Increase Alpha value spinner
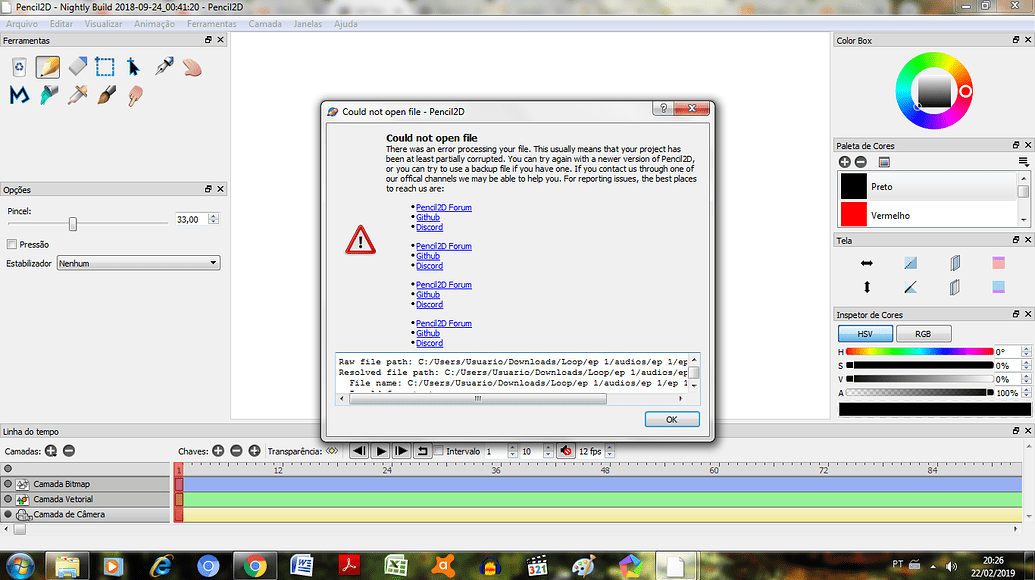Screen dimensions: 1035x580 [1026, 390]
